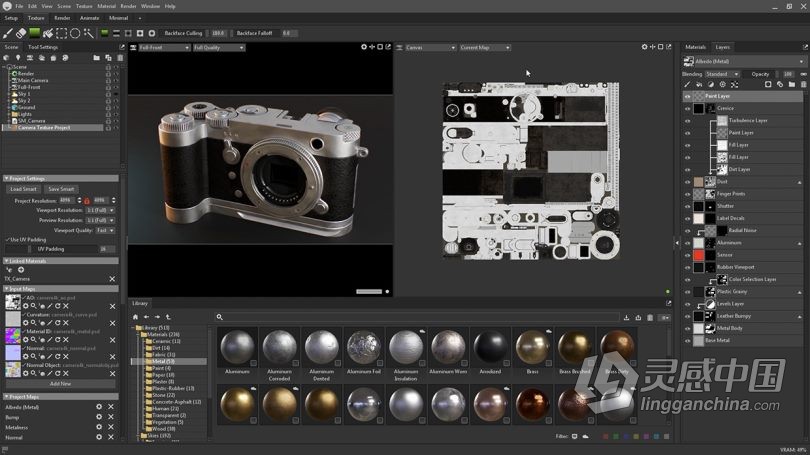Pop out the Canvas viewport
The width and height of the screenshot is (810, 455).
coord(668,47)
